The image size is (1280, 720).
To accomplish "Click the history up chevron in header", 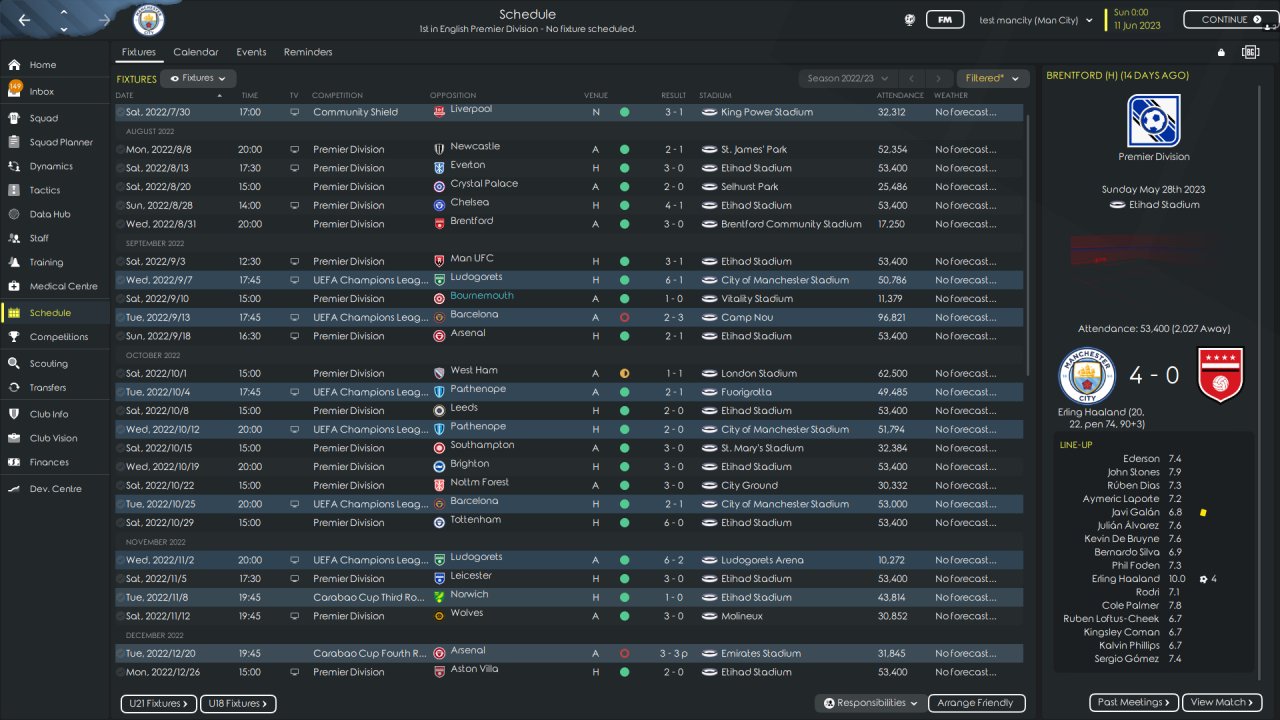I will [64, 12].
